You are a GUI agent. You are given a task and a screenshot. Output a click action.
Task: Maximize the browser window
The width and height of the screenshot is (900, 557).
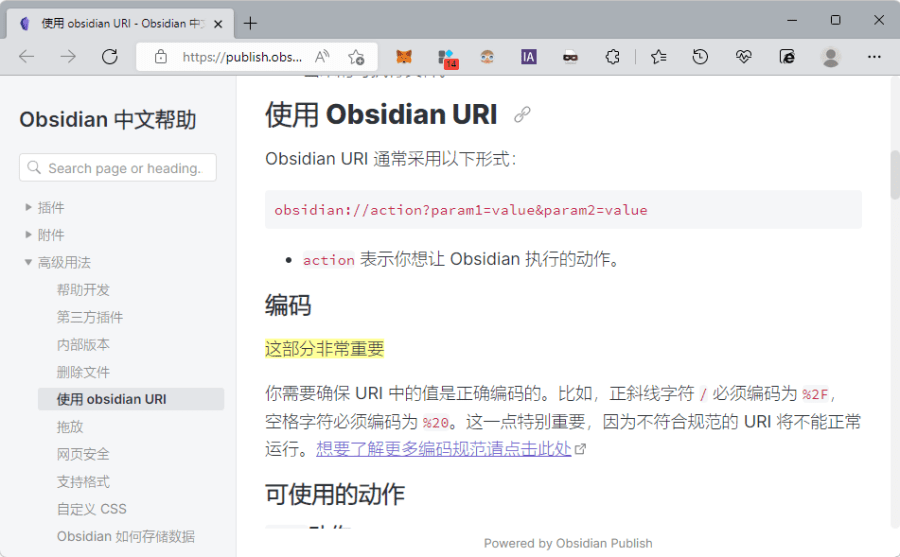tap(836, 20)
